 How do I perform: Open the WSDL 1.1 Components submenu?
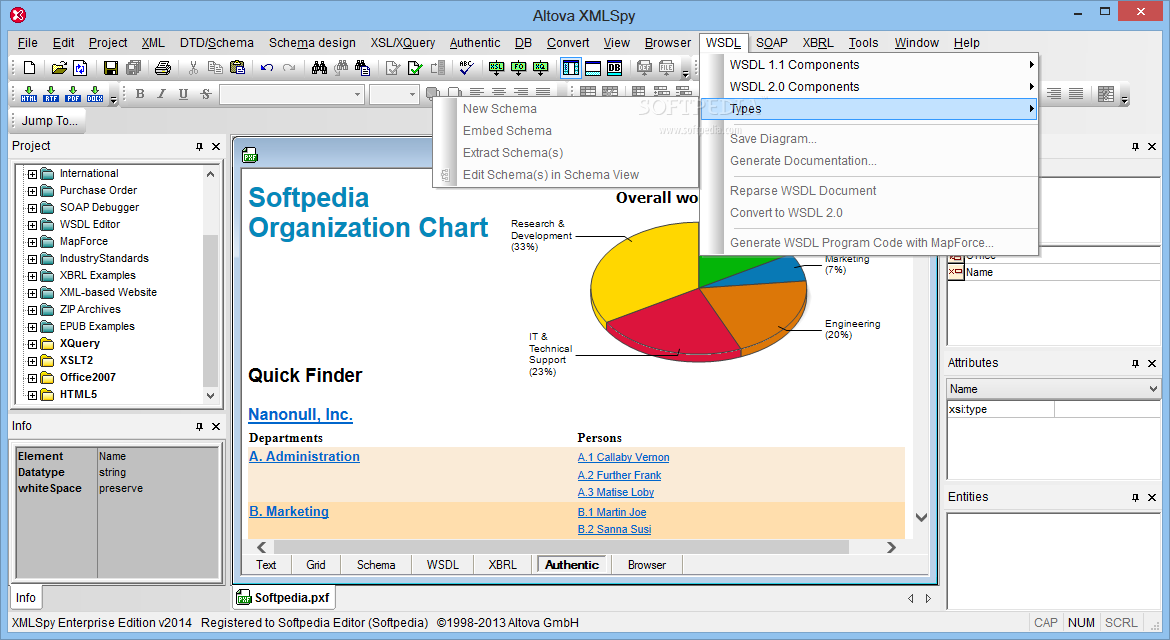pyautogui.click(x=869, y=65)
